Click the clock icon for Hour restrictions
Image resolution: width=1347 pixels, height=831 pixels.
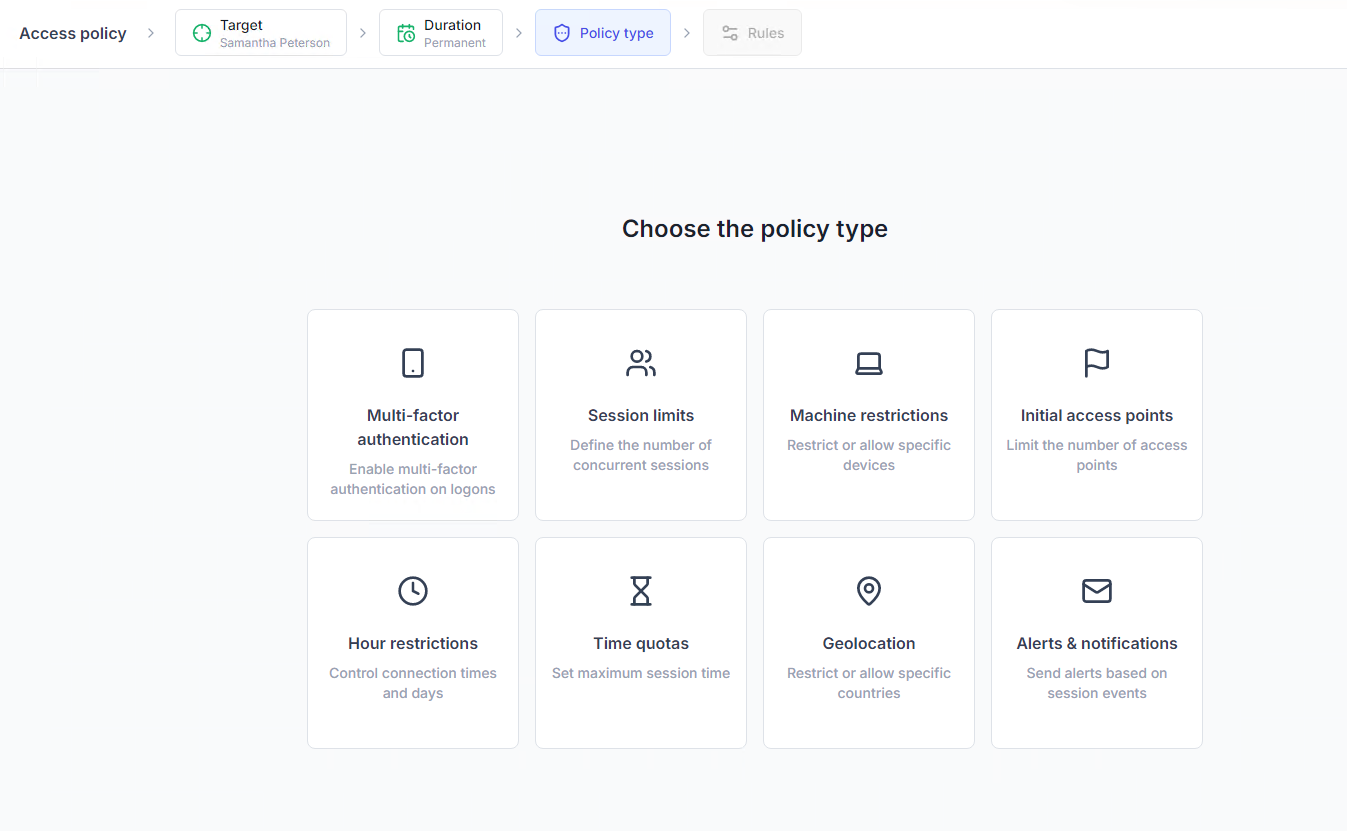[413, 591]
